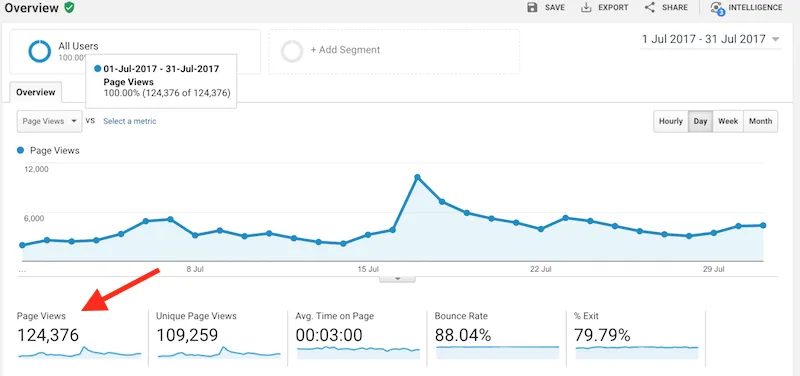Click the Overview page title
The width and height of the screenshot is (800, 376).
pyautogui.click(x=32, y=7)
